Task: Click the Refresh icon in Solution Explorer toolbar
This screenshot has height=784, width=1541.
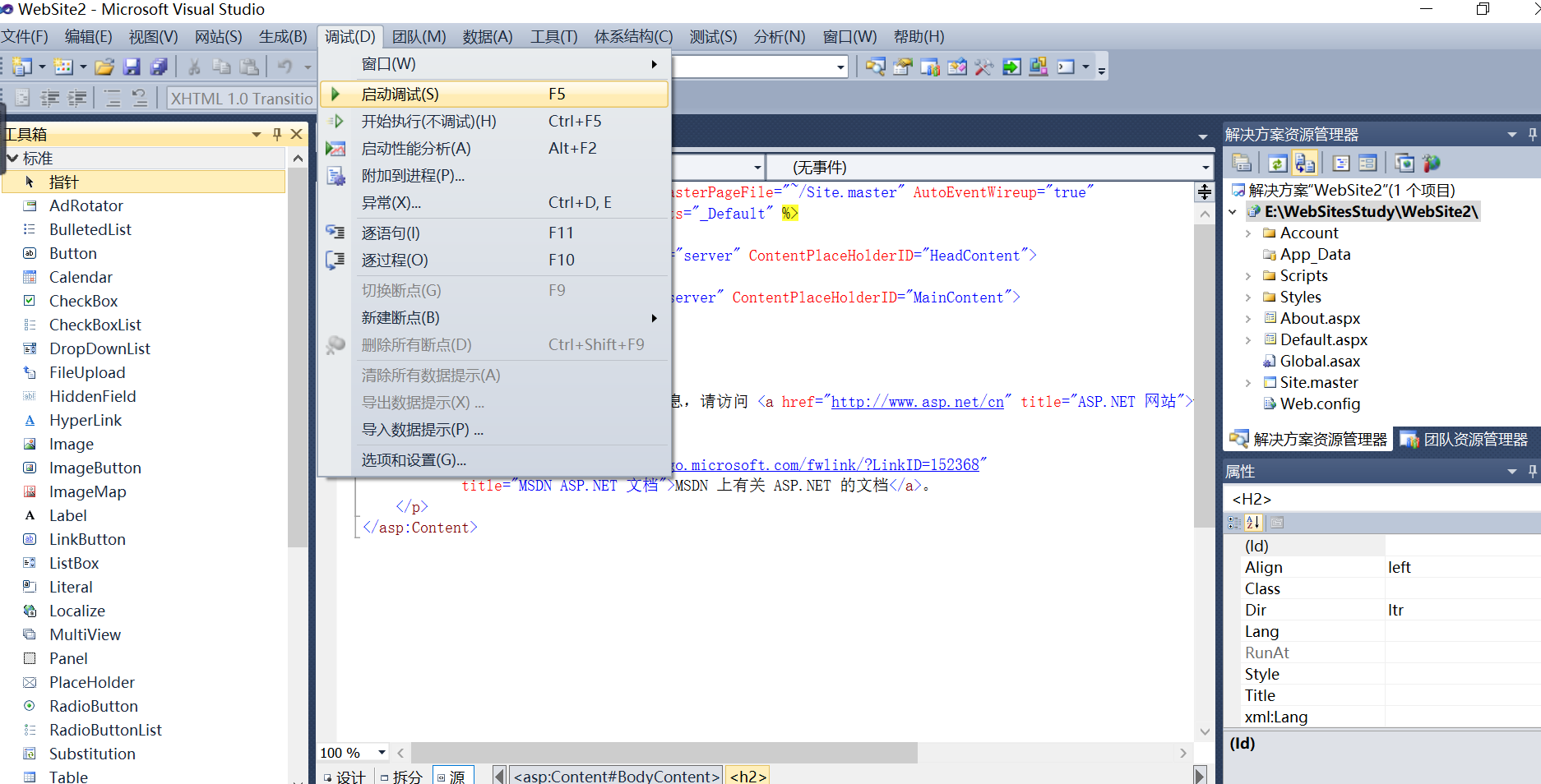Action: pyautogui.click(x=1278, y=162)
